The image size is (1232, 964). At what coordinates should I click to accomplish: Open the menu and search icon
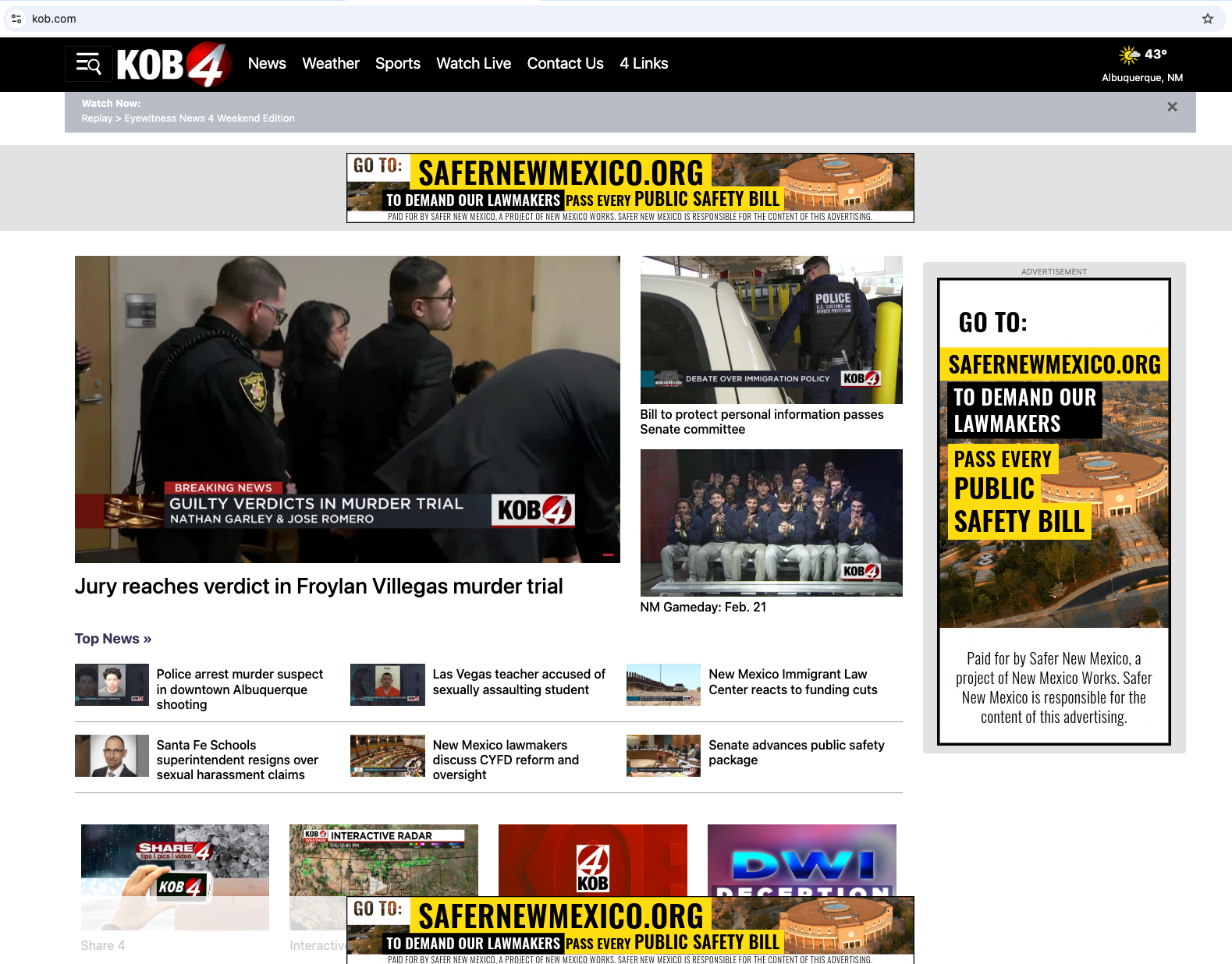click(89, 64)
